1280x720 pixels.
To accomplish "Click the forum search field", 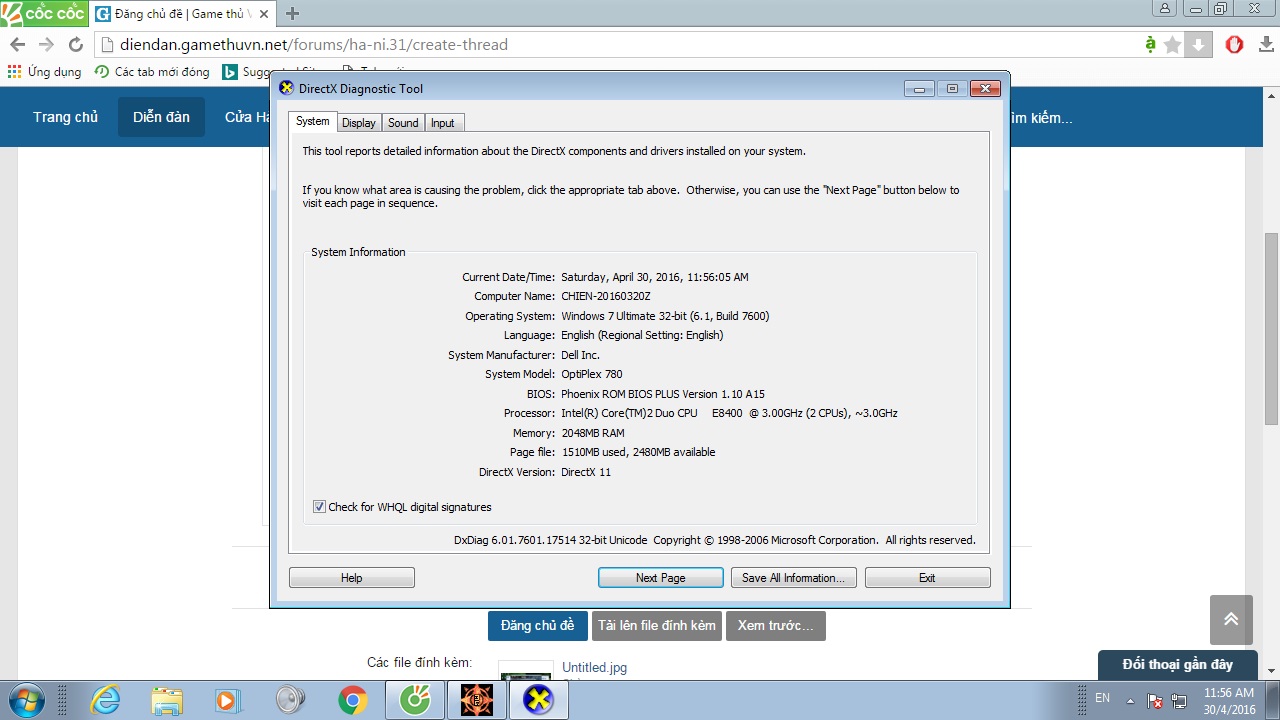I will point(1043,118).
